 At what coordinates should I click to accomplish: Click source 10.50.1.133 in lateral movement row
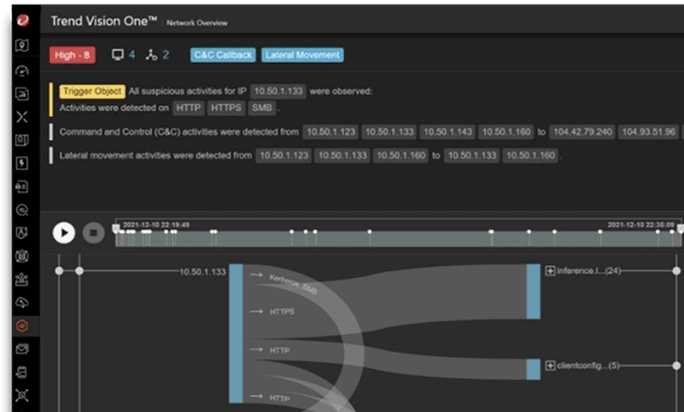click(x=342, y=155)
